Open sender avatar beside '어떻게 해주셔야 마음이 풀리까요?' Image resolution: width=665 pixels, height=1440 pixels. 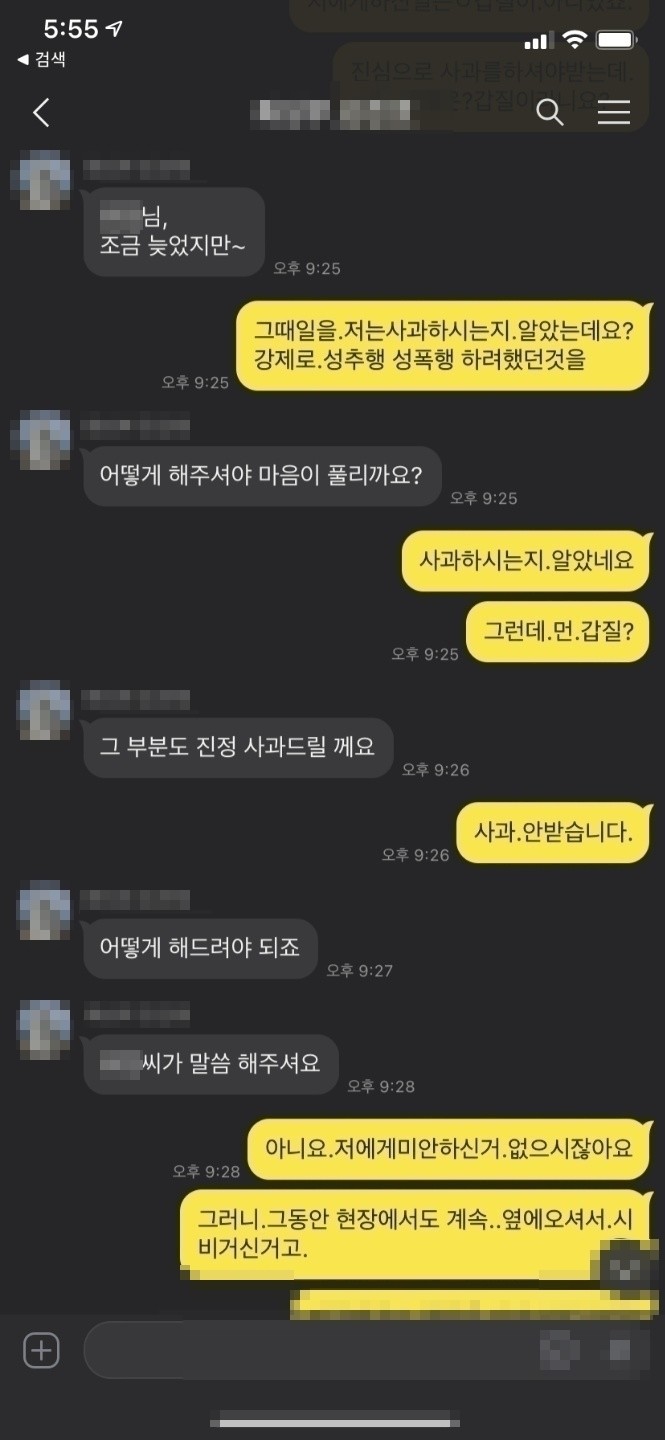coord(41,440)
